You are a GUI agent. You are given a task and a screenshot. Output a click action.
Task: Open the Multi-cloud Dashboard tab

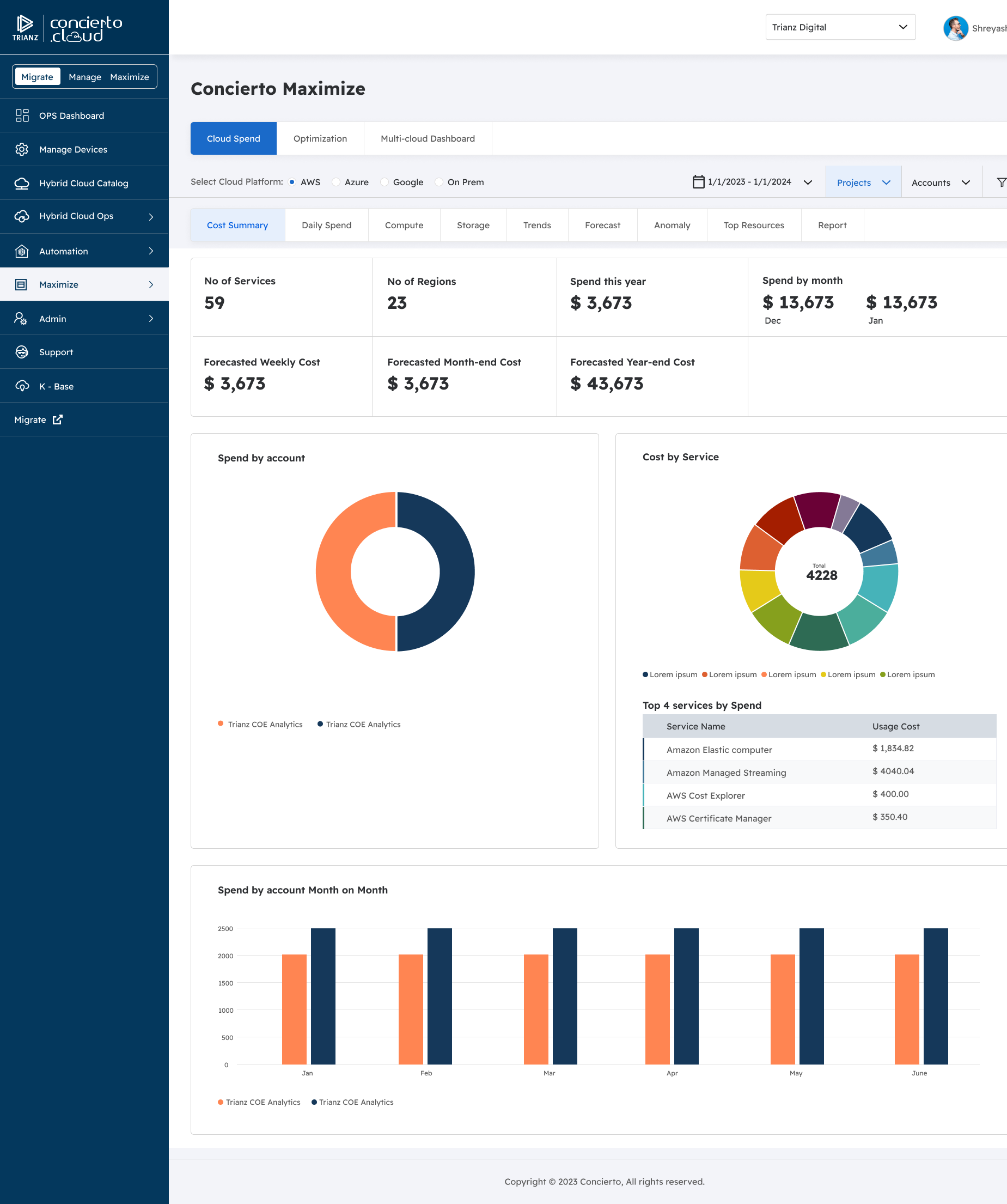pos(428,138)
